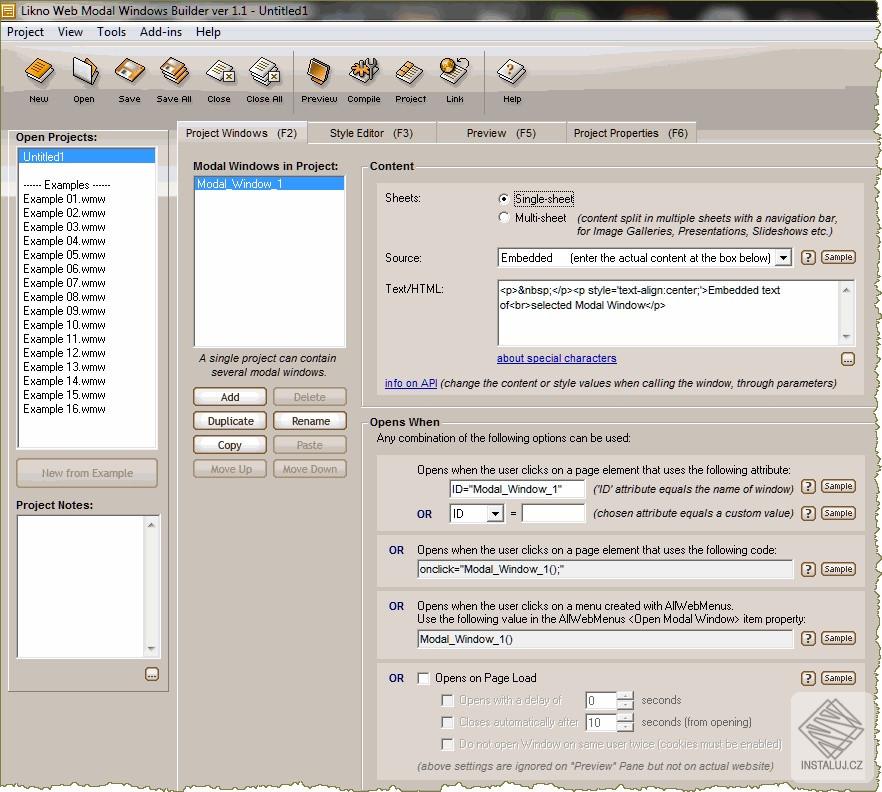Screen dimensions: 882x792
Task: Select the Multi-sheet radio button
Action: (504, 217)
